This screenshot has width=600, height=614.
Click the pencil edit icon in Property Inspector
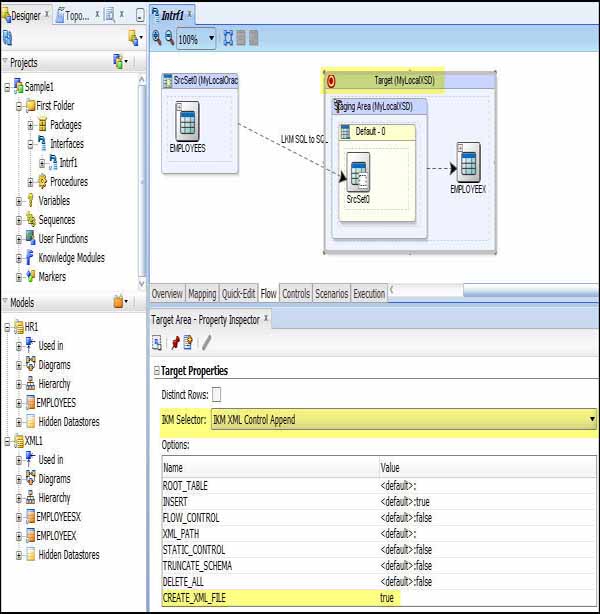pos(207,343)
